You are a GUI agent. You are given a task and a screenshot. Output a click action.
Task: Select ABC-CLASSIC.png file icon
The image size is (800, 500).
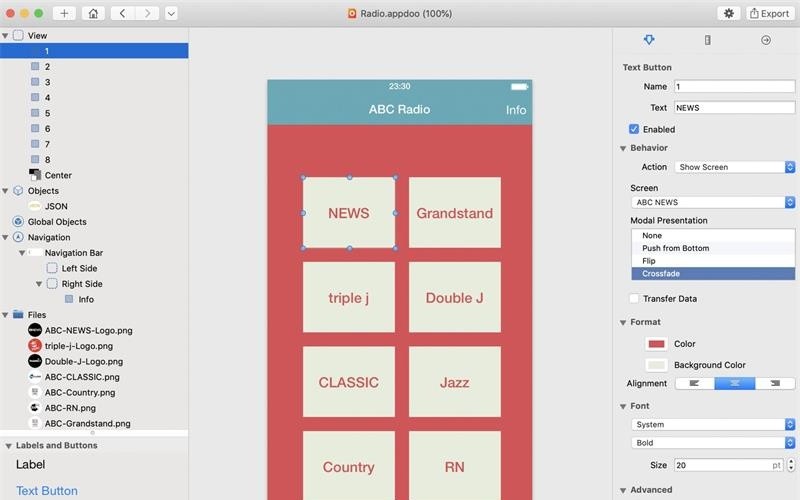[35, 377]
